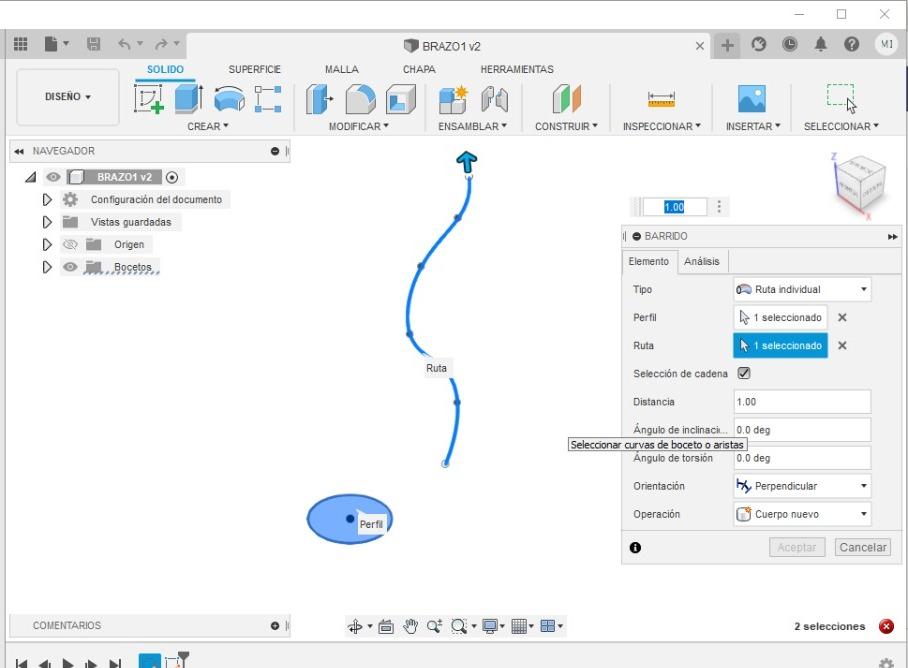The image size is (908, 668).
Task: Open the CONSTRUIR menu
Action: (x=566, y=126)
